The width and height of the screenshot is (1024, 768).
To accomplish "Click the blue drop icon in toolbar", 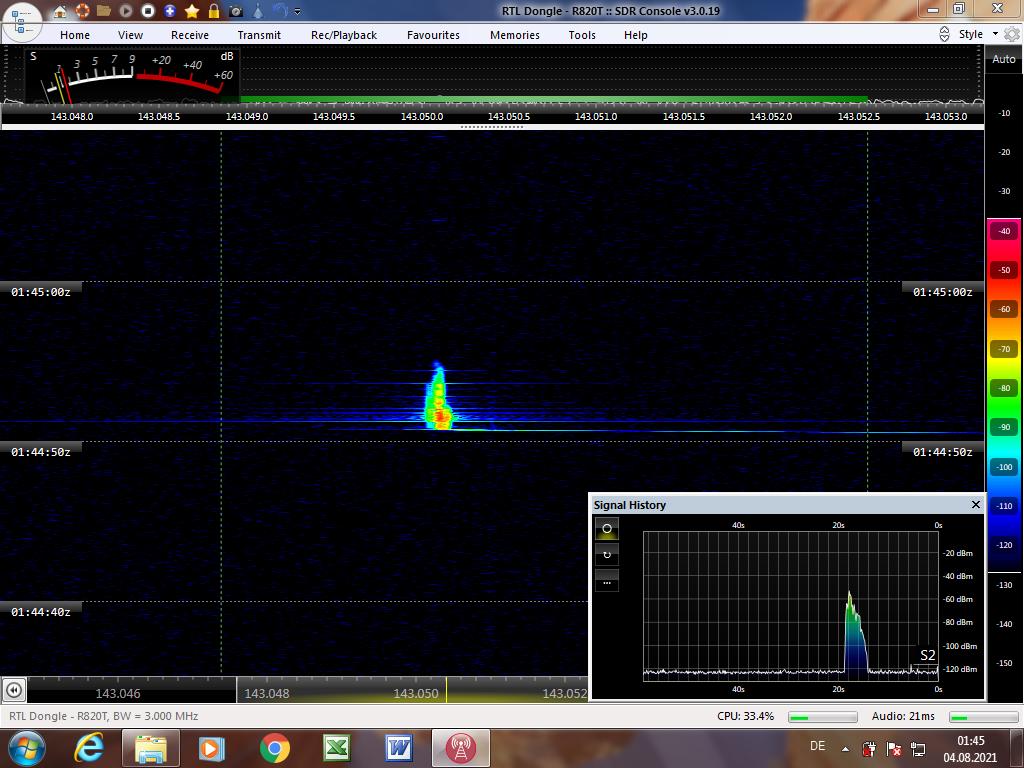I will 258,10.
